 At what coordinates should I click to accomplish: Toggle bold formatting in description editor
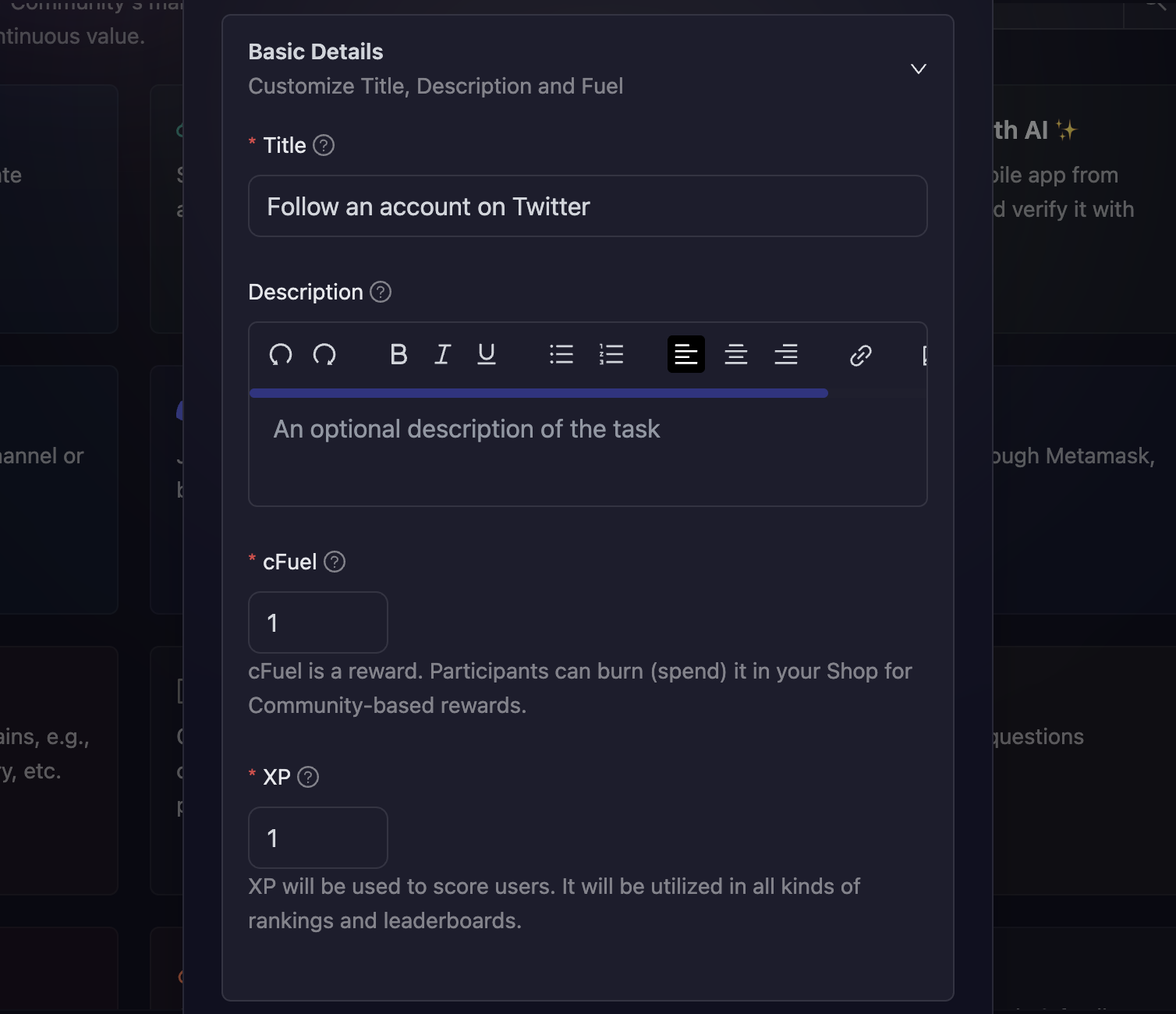(398, 355)
